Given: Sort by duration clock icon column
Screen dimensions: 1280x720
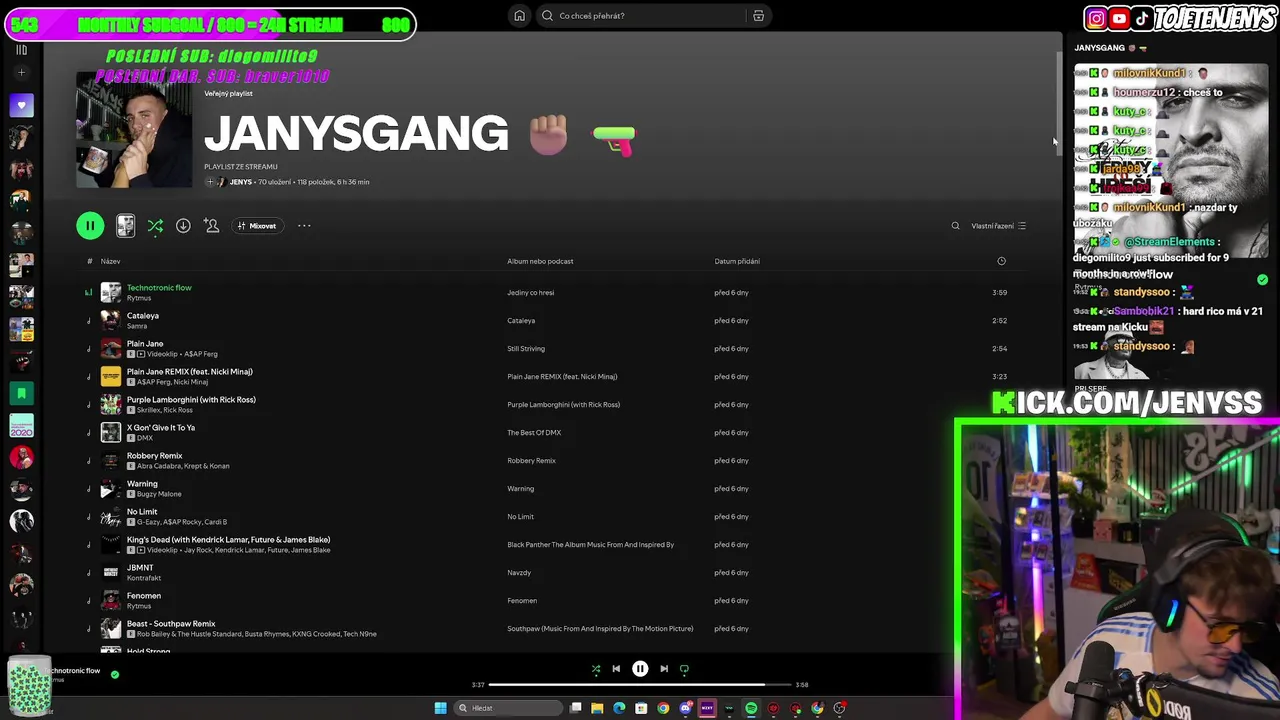Looking at the screenshot, I should coord(1001,261).
